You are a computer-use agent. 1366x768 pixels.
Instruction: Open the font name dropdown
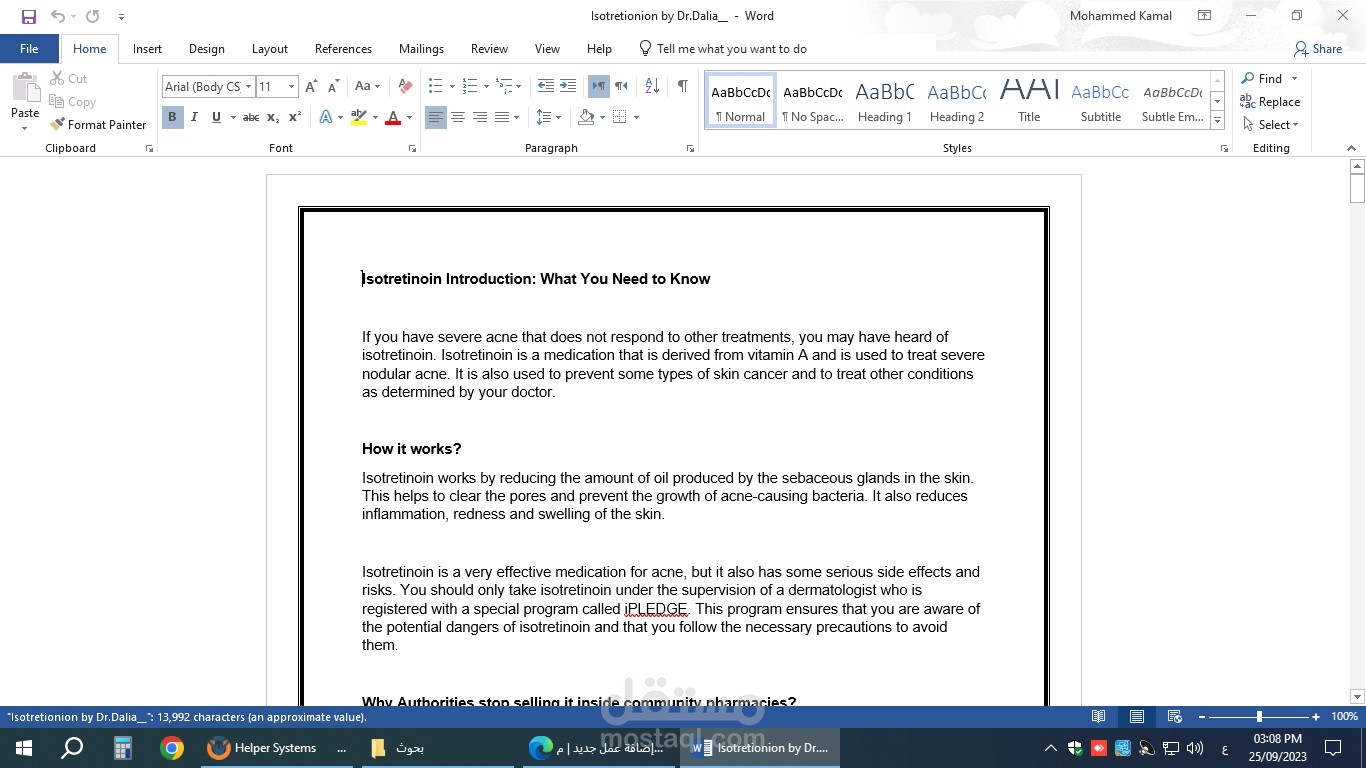coord(248,87)
